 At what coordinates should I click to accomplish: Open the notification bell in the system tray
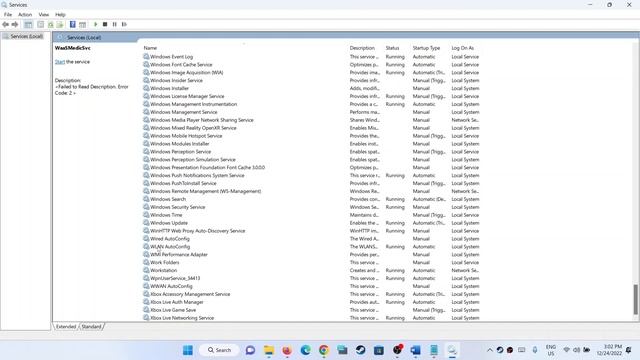(629, 350)
